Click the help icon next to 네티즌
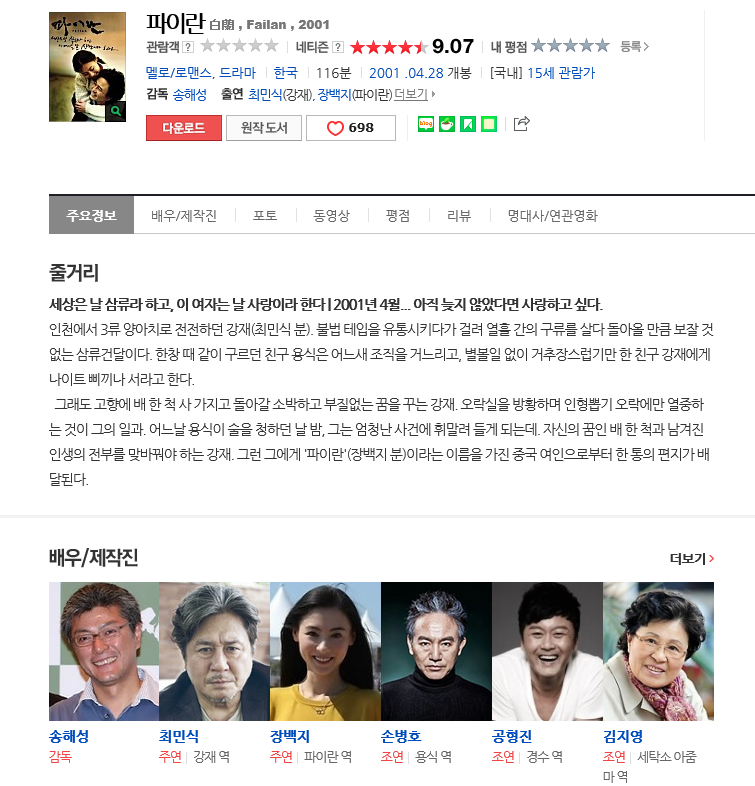 pos(338,47)
